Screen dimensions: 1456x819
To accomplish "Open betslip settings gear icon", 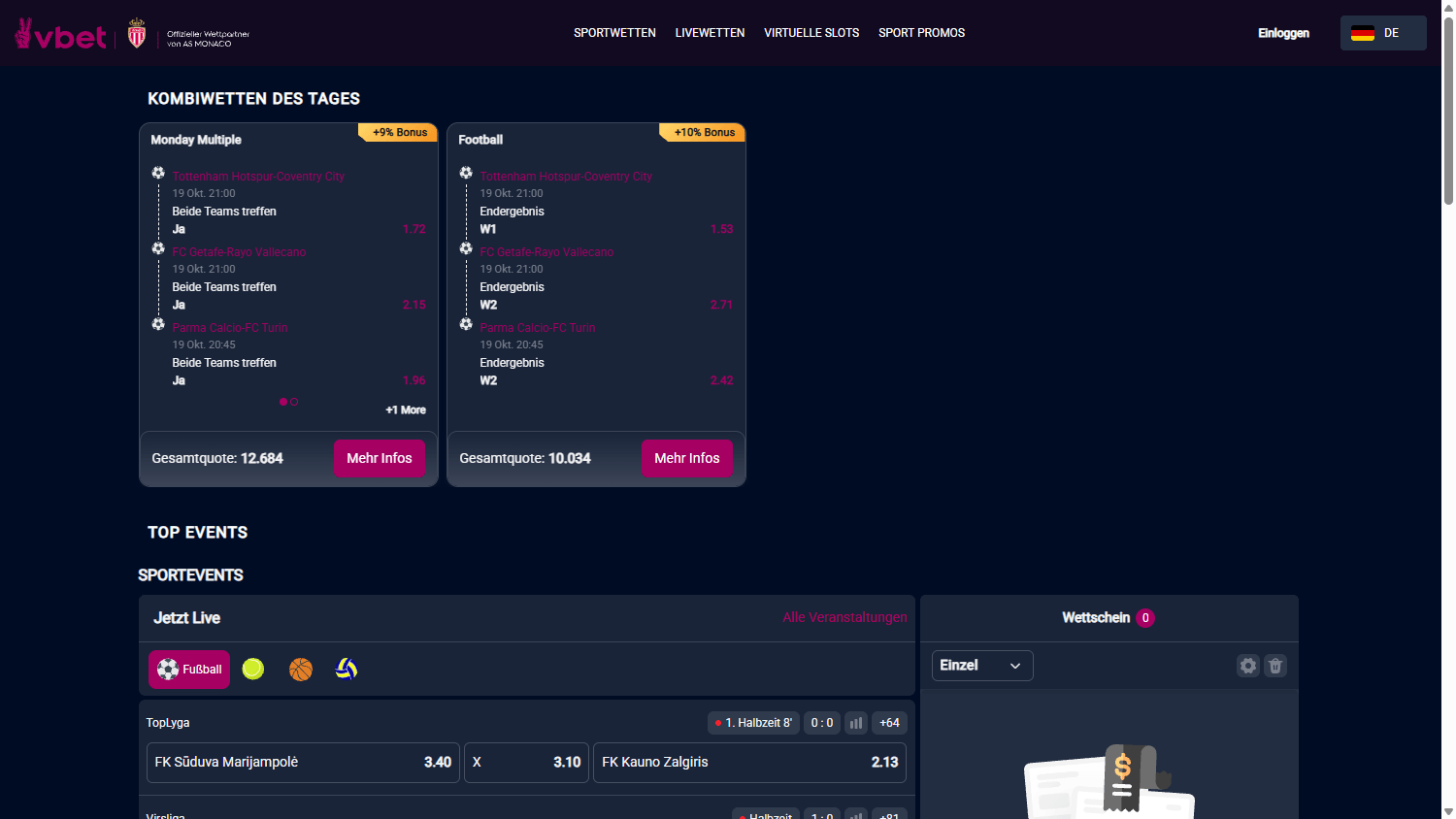I will (1248, 666).
